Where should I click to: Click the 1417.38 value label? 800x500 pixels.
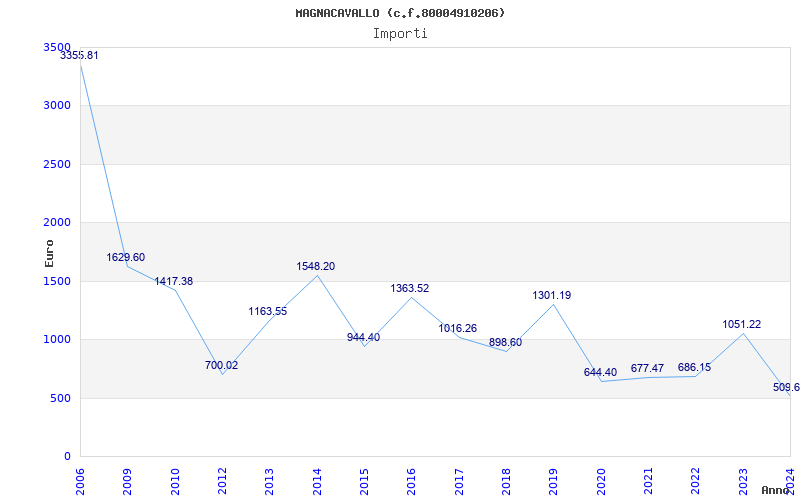[173, 282]
